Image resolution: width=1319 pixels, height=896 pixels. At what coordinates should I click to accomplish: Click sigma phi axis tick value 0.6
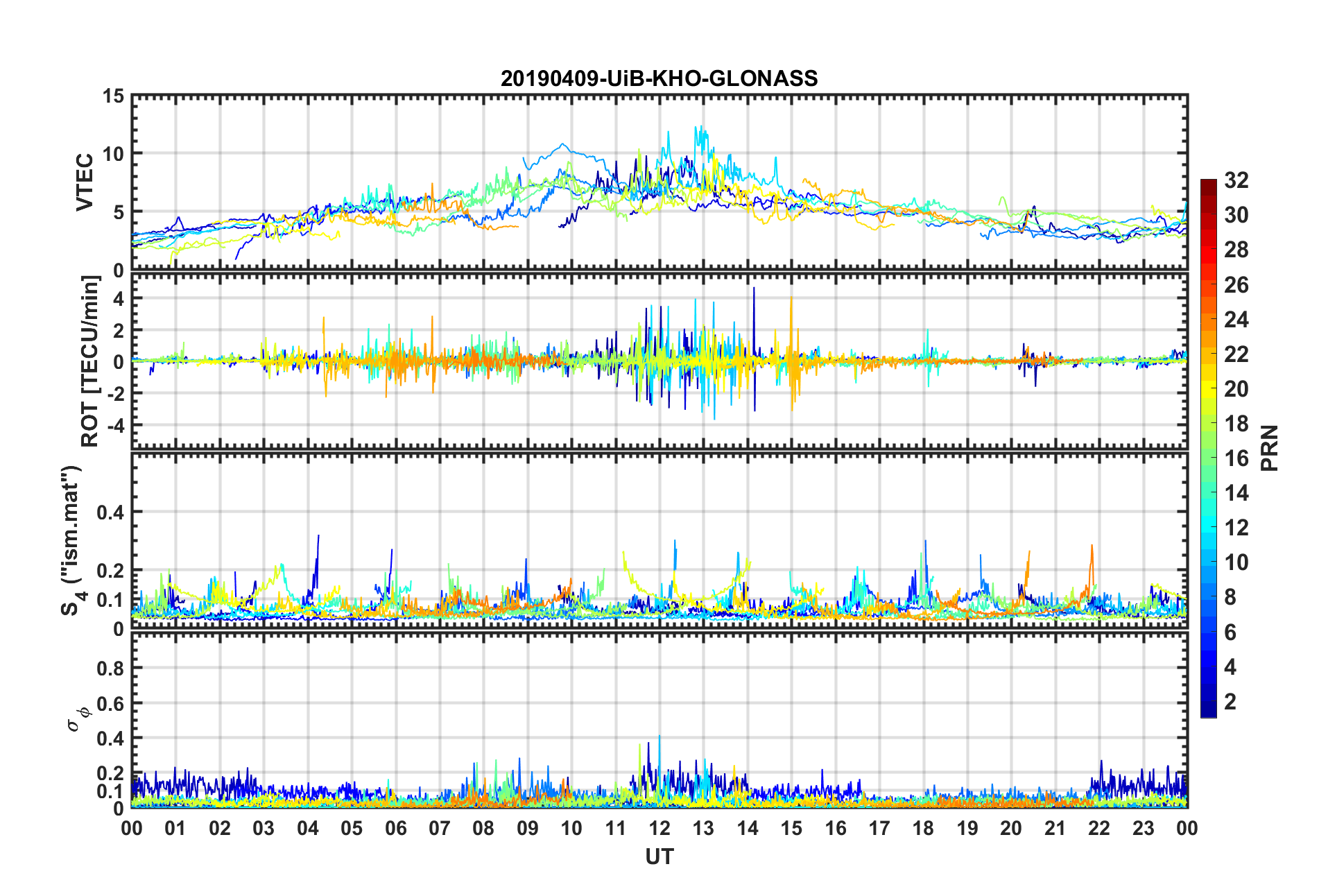tap(111, 703)
